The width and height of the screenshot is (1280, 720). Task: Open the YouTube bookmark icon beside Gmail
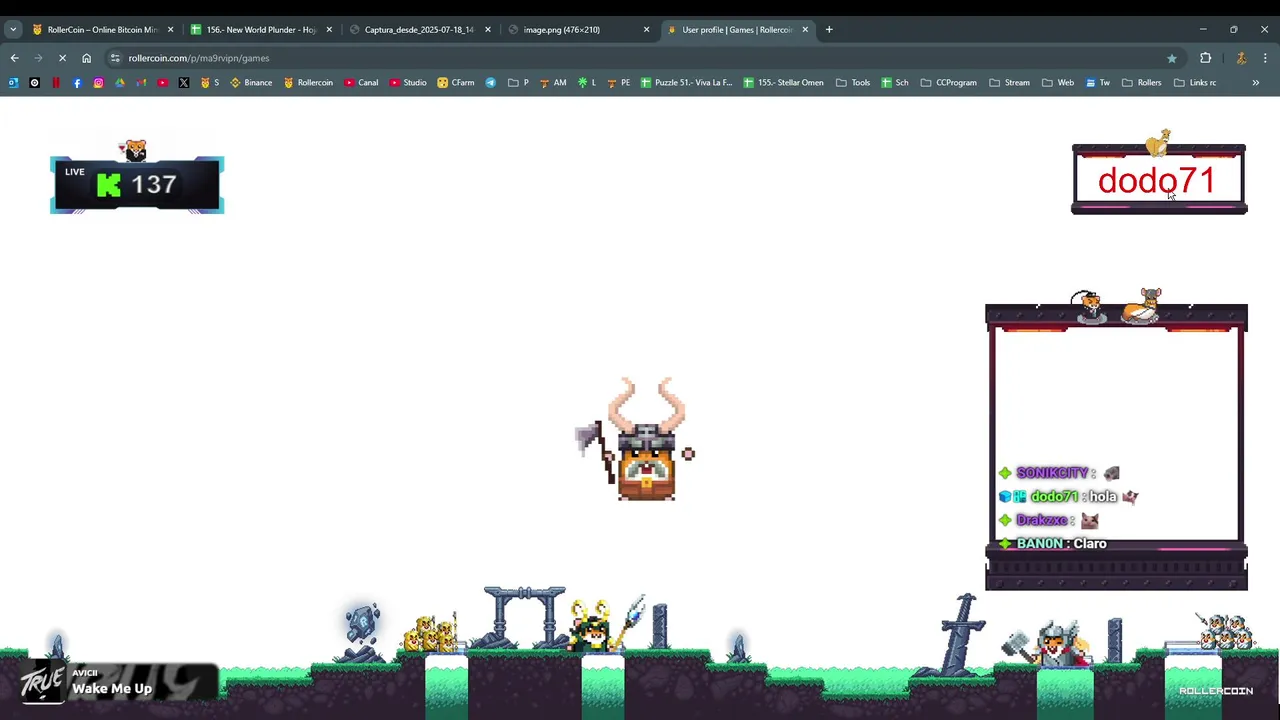(163, 83)
